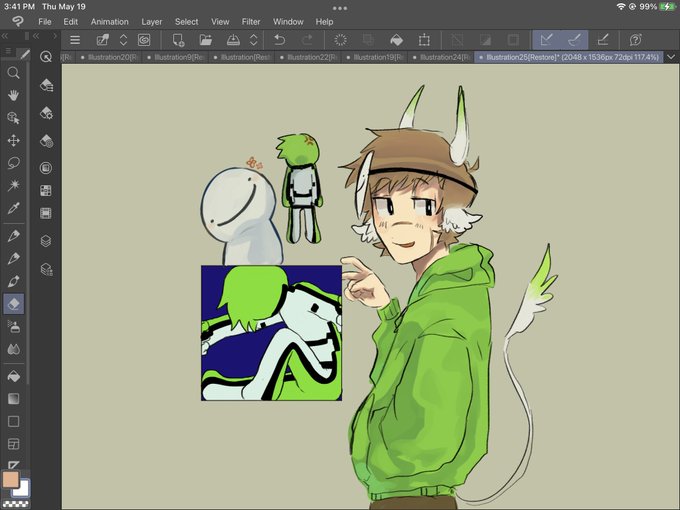Undo the last action

tap(280, 40)
